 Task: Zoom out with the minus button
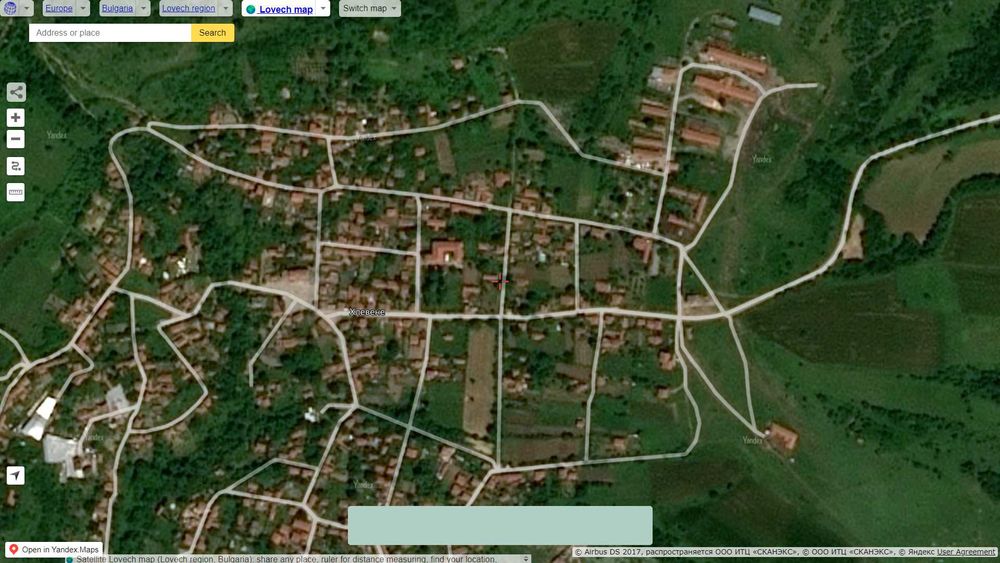click(16, 139)
